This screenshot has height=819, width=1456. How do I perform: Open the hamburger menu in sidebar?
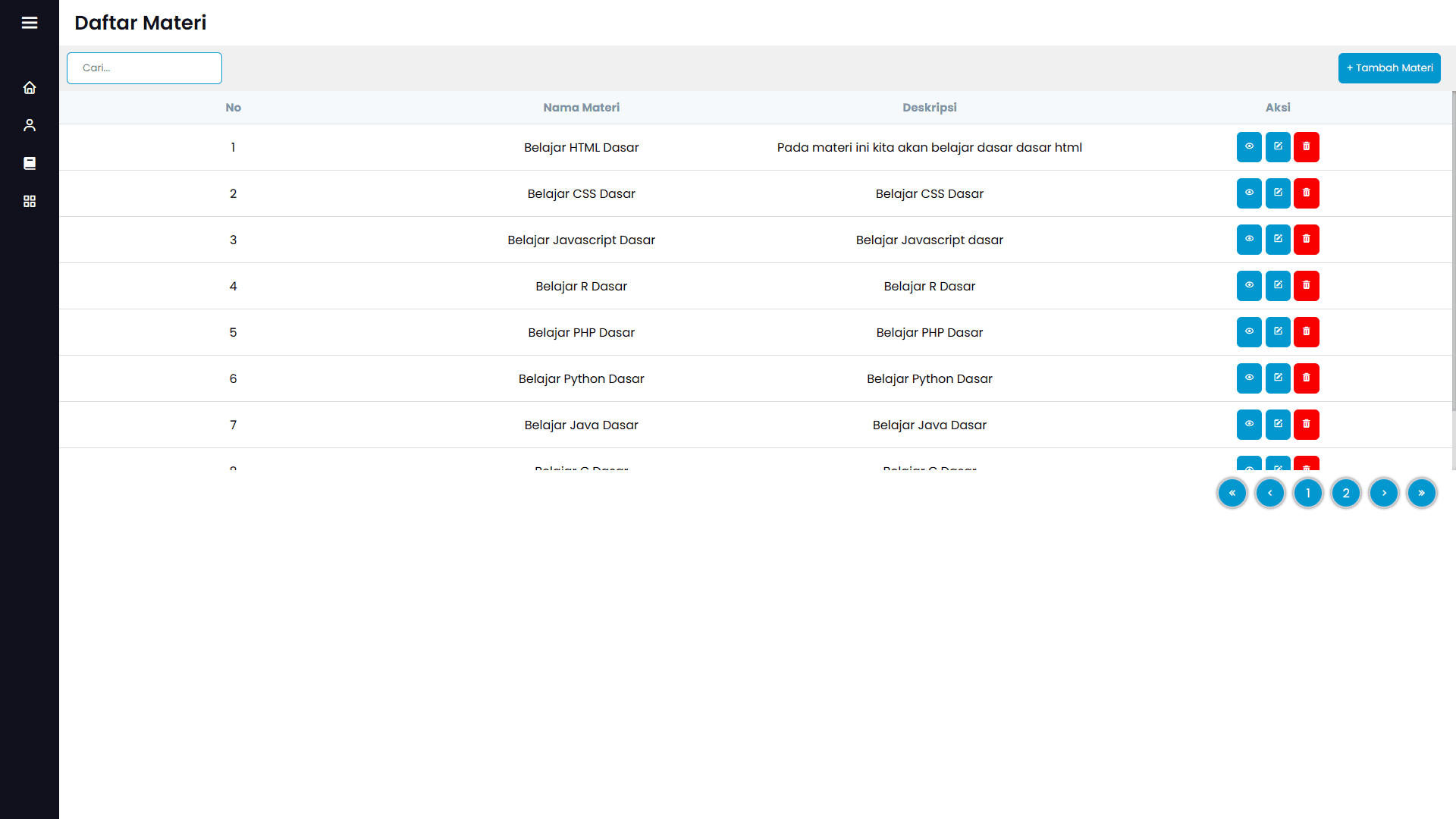click(x=30, y=23)
